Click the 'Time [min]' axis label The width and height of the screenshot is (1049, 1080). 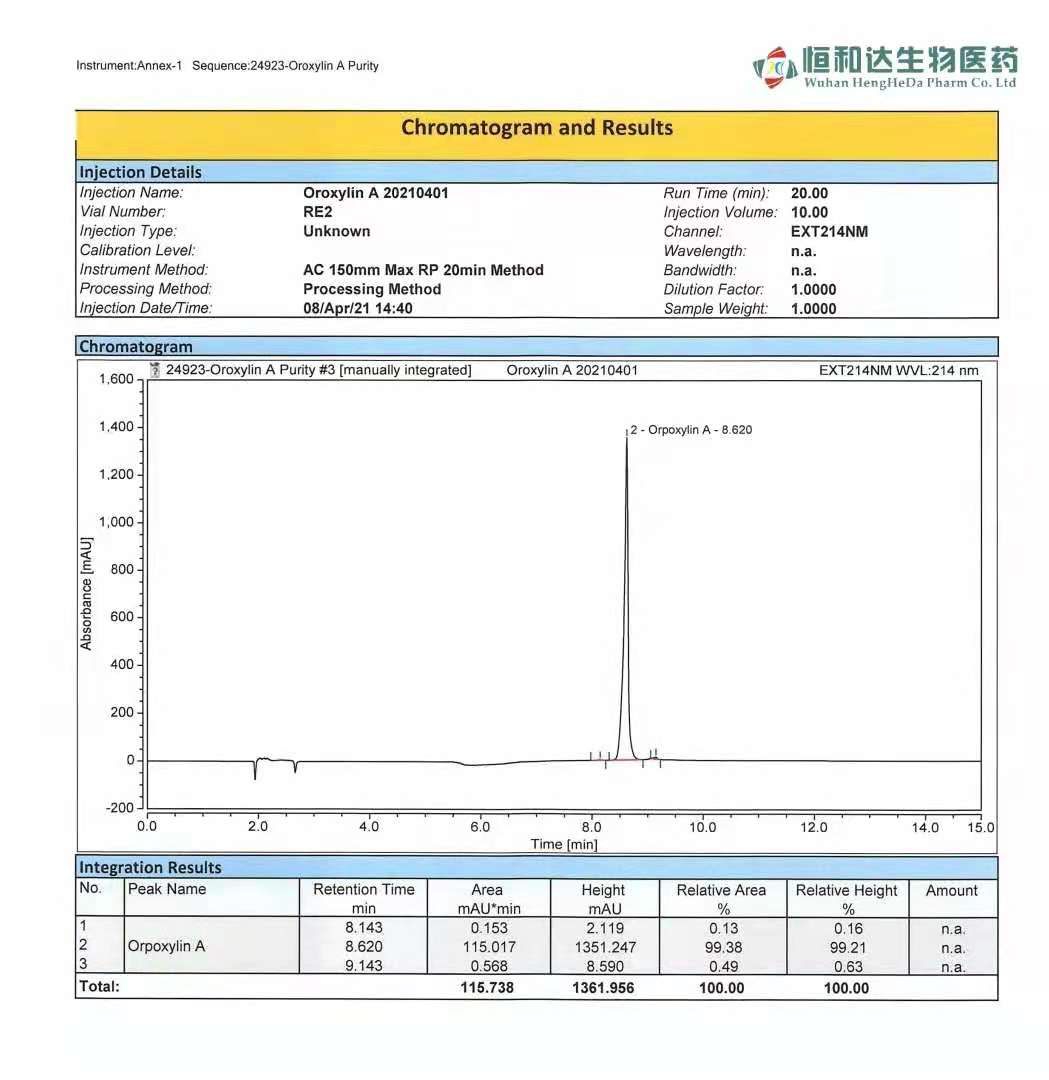click(563, 844)
